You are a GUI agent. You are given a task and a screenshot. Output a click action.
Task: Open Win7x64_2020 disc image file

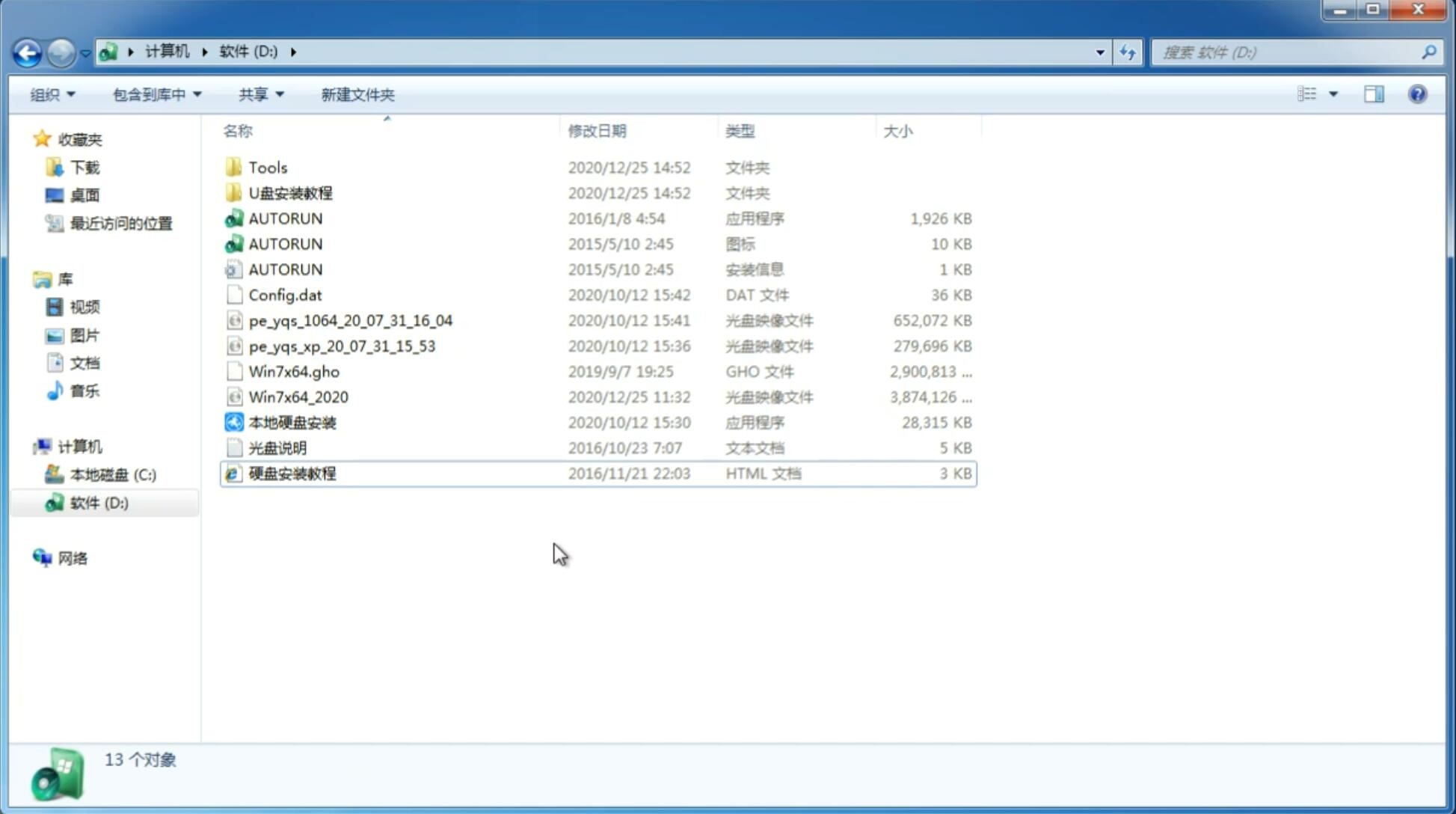pyautogui.click(x=298, y=397)
